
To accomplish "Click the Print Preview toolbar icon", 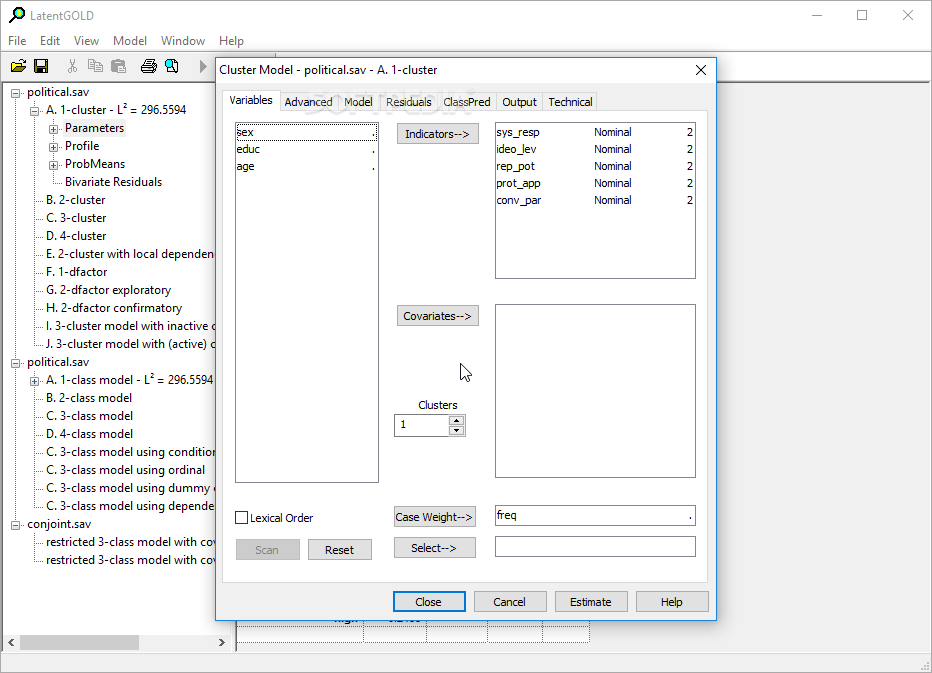I will [172, 66].
